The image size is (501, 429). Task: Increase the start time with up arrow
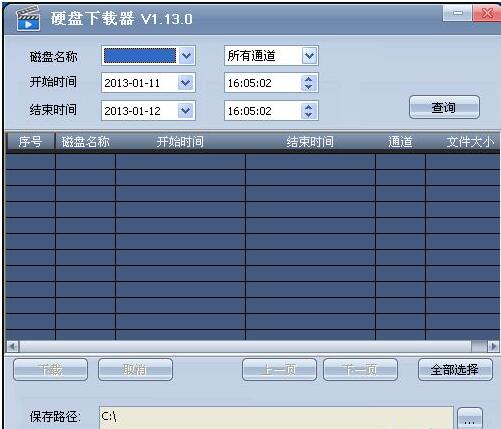tap(309, 79)
